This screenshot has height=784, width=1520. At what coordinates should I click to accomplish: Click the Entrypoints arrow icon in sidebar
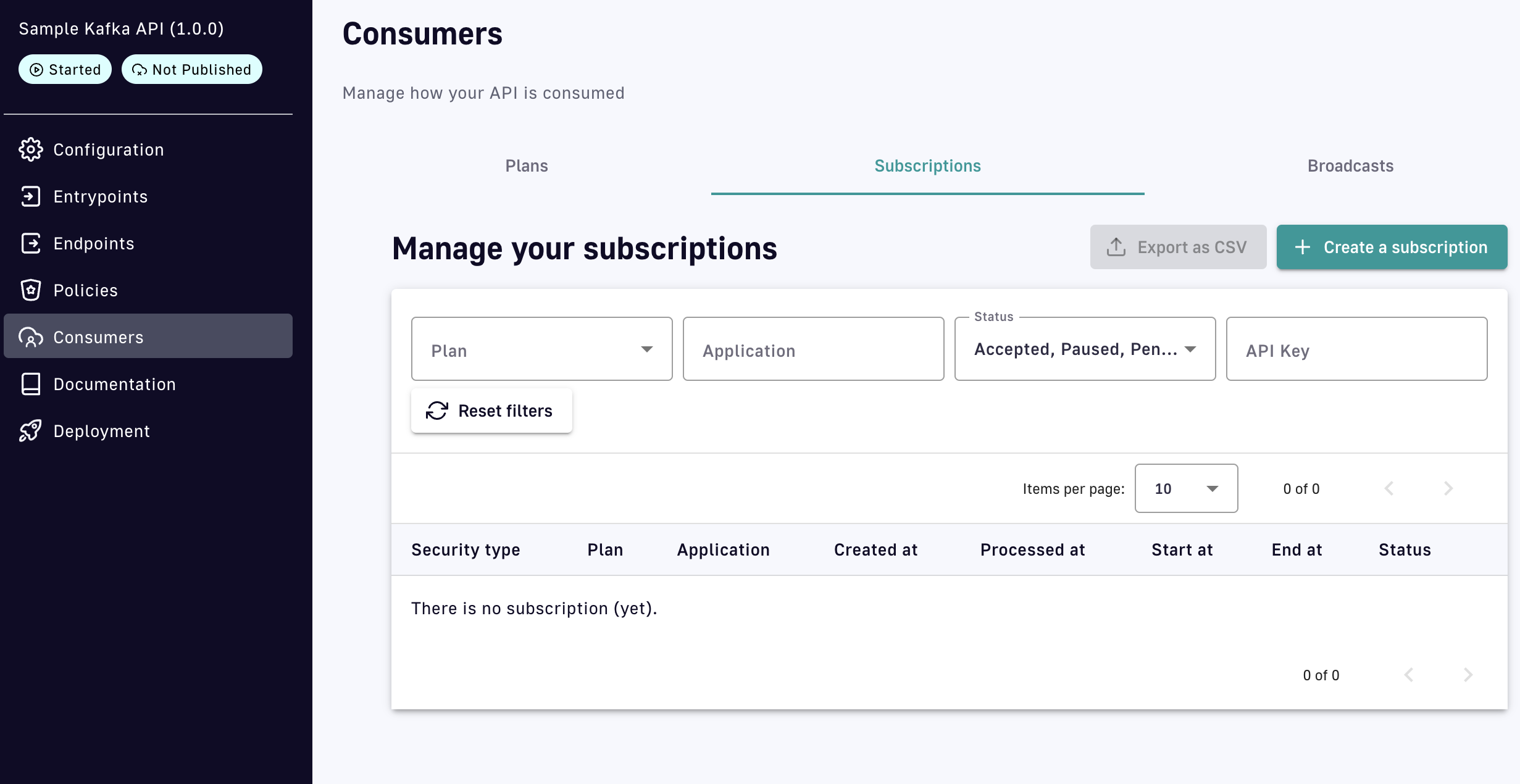(x=31, y=196)
